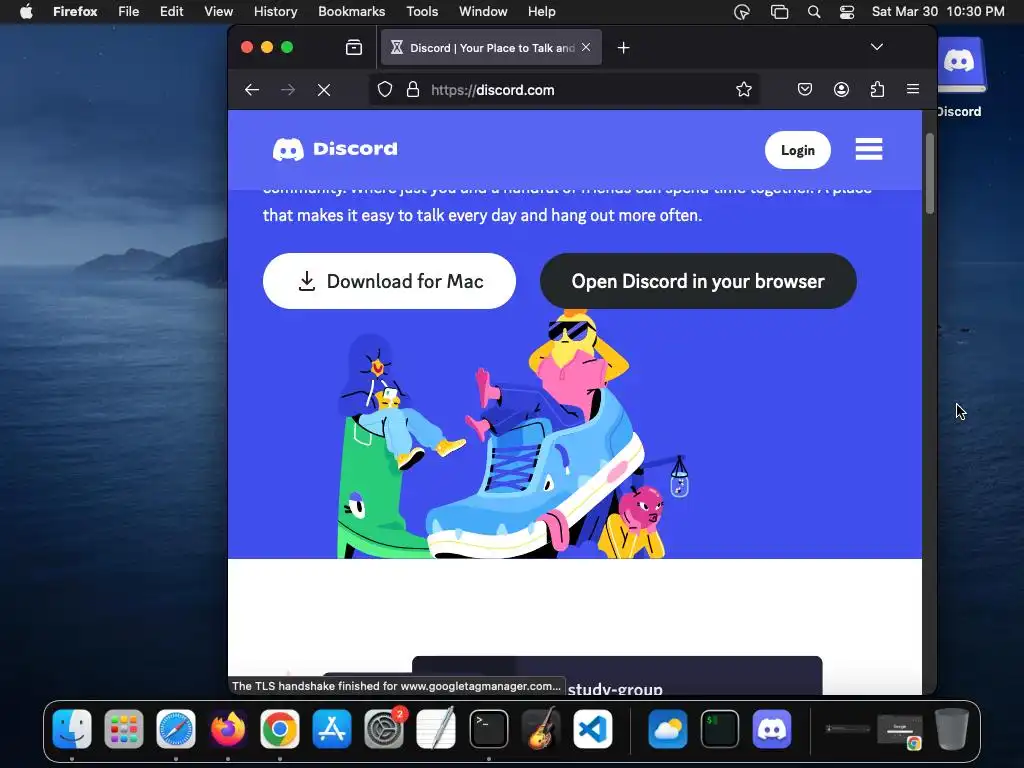Open the Tools menu
This screenshot has height=768, width=1024.
pyautogui.click(x=422, y=12)
